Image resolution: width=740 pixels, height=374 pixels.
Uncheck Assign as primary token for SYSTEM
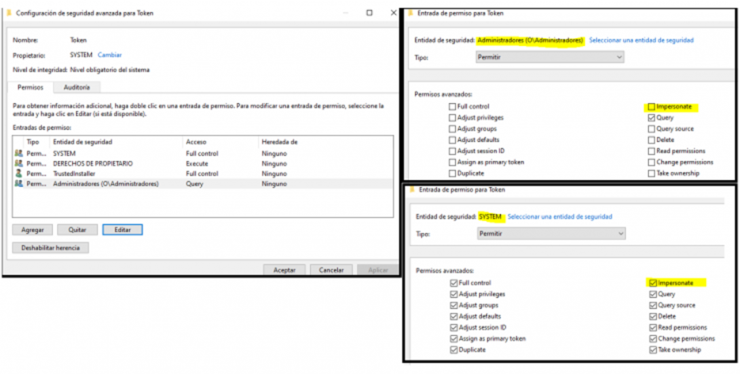point(454,339)
